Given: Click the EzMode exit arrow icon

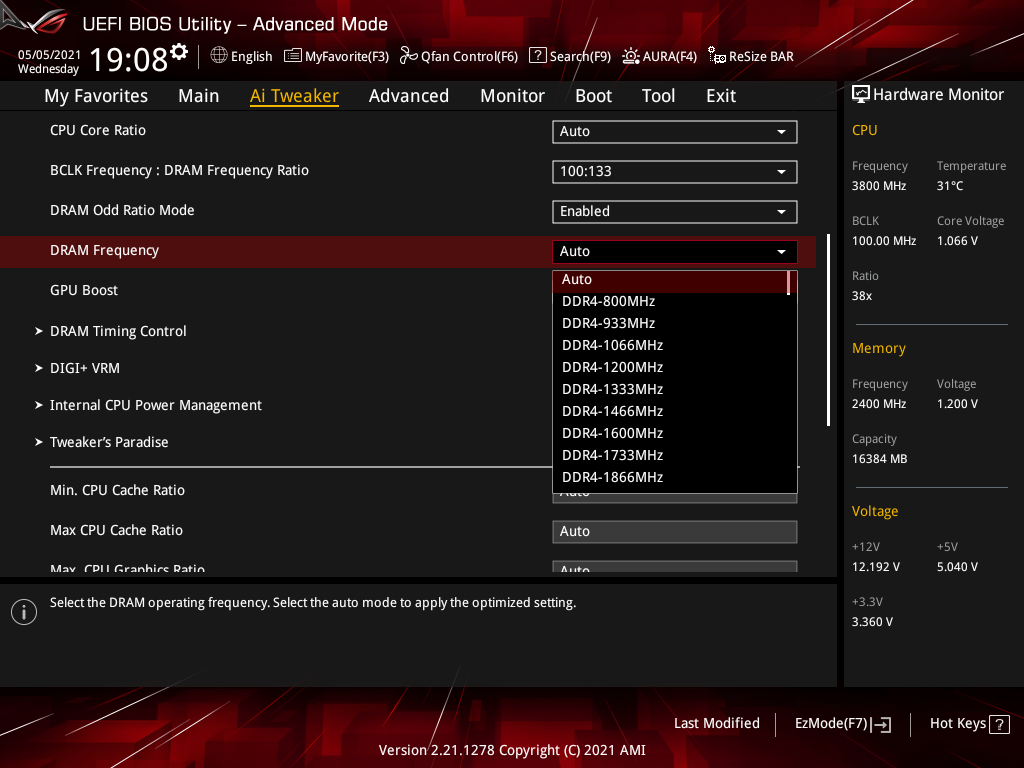Looking at the screenshot, I should [882, 724].
